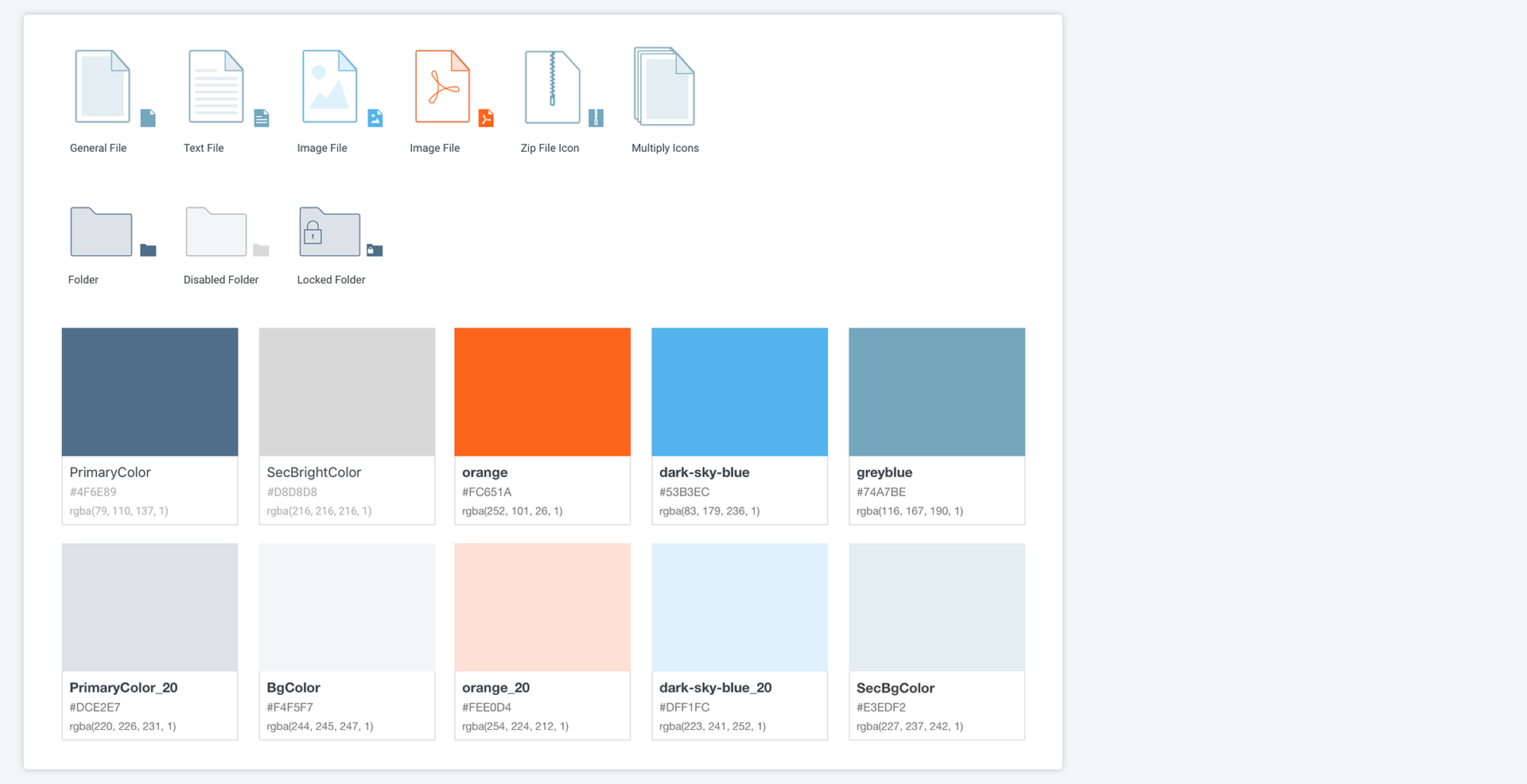The width and height of the screenshot is (1527, 784).
Task: Select the orange color swatch
Action: pos(542,392)
